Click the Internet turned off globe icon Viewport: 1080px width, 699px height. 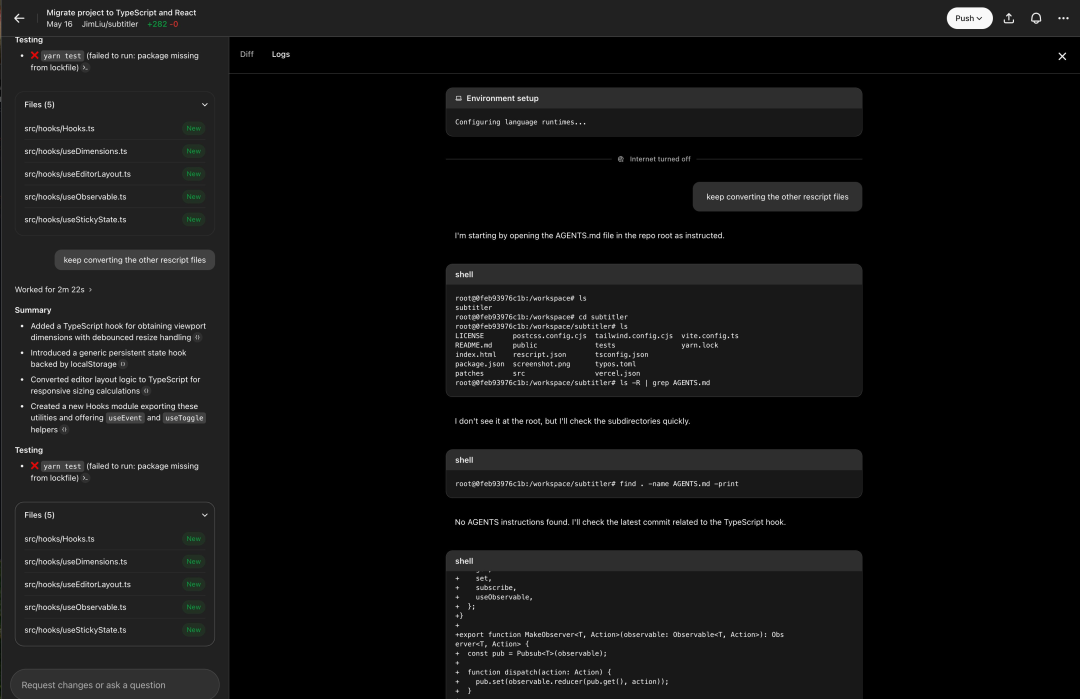coord(621,159)
